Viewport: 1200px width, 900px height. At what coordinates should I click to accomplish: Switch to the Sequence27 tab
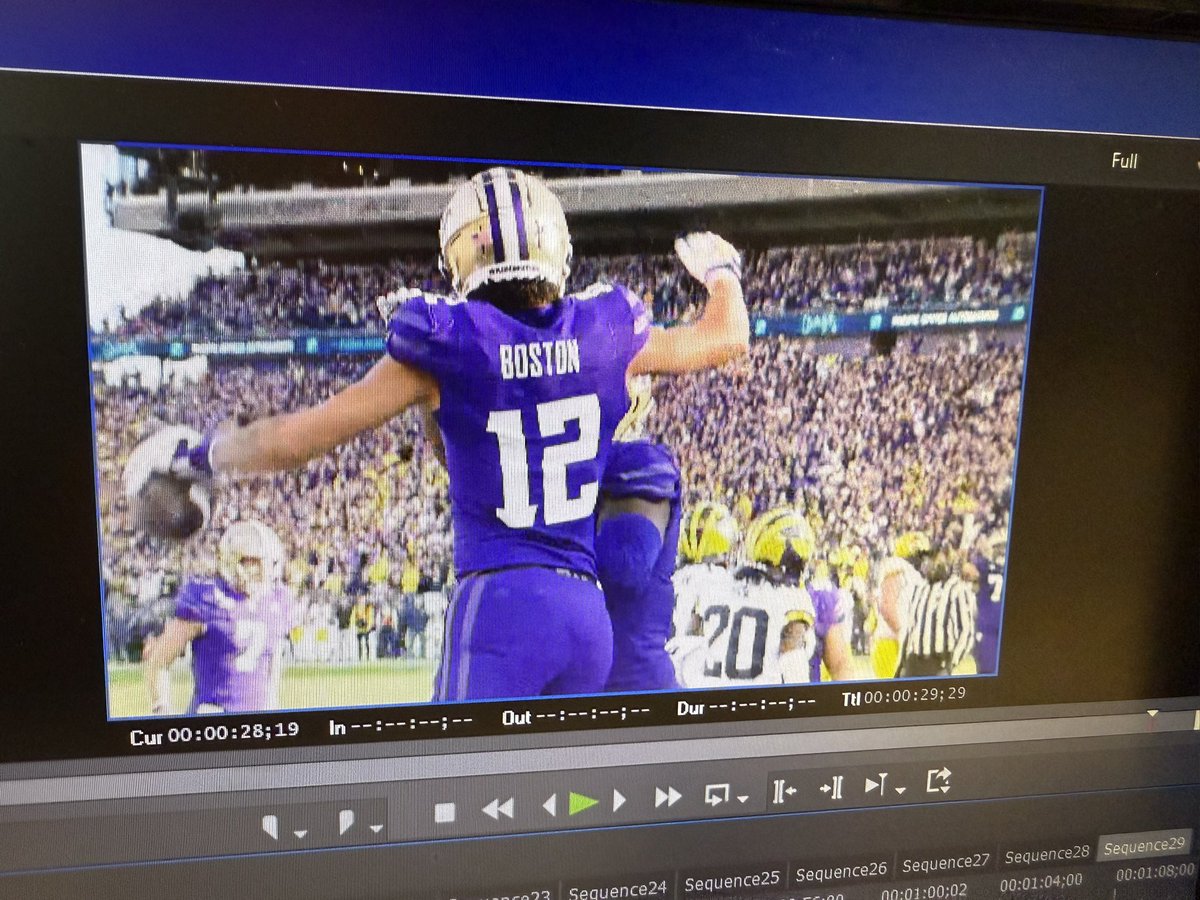click(x=945, y=862)
